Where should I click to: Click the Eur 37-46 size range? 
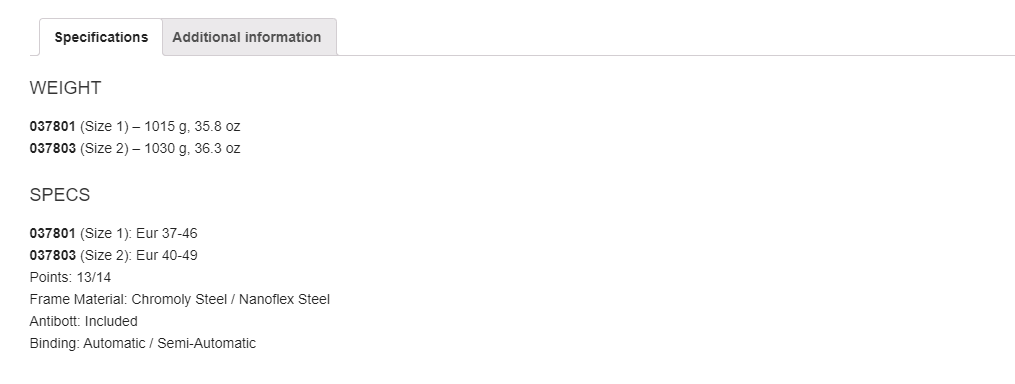(x=166, y=233)
